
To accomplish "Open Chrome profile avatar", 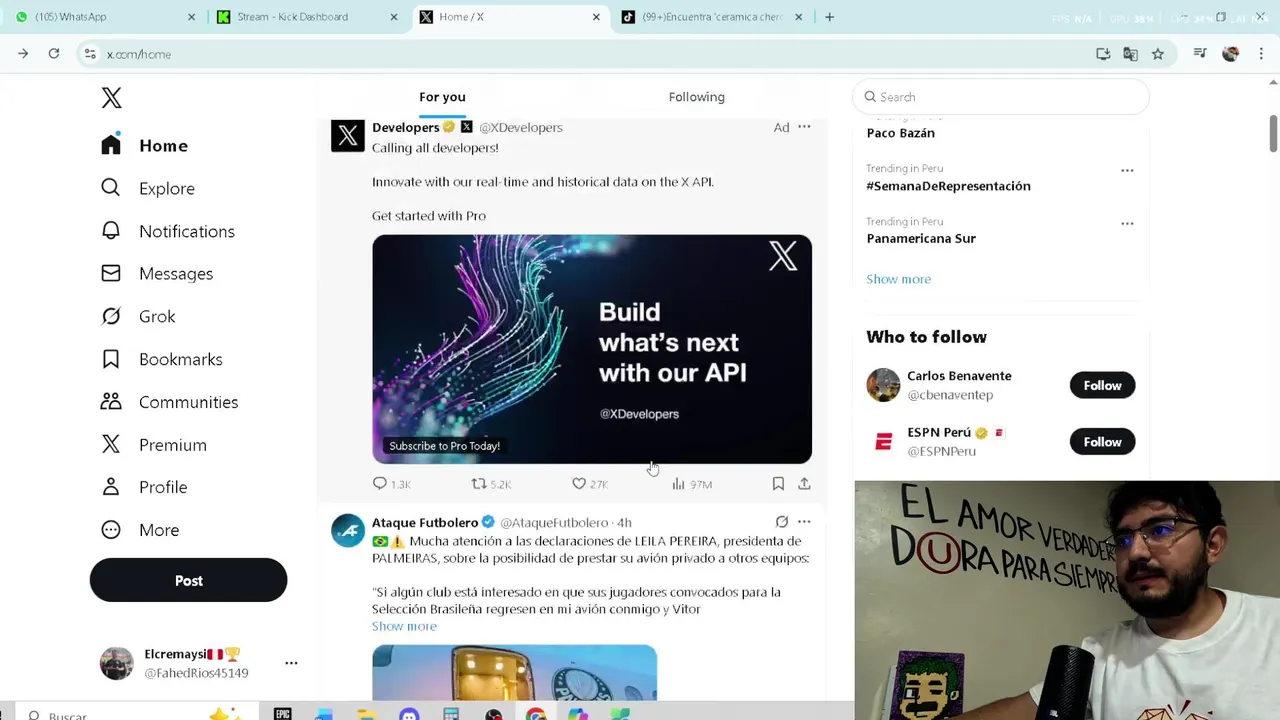I will (x=1231, y=54).
